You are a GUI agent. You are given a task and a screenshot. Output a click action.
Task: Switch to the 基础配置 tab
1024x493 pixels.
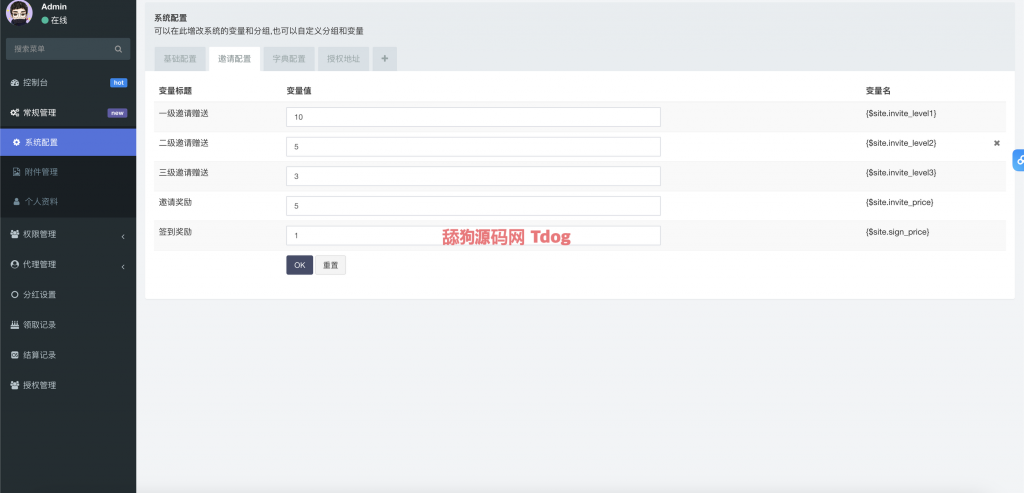180,59
